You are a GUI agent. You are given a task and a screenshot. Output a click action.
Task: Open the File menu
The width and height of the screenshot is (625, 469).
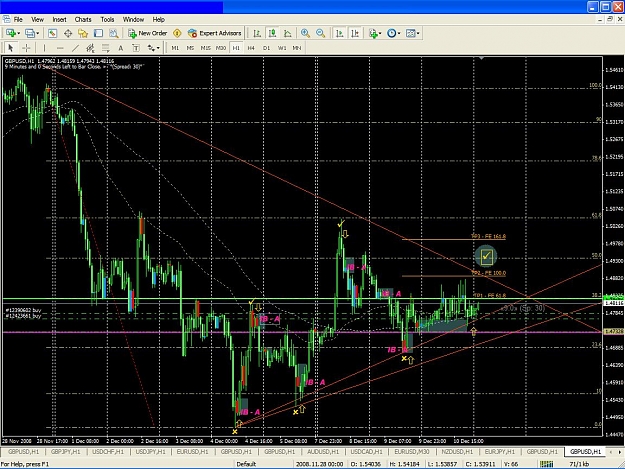[18, 20]
